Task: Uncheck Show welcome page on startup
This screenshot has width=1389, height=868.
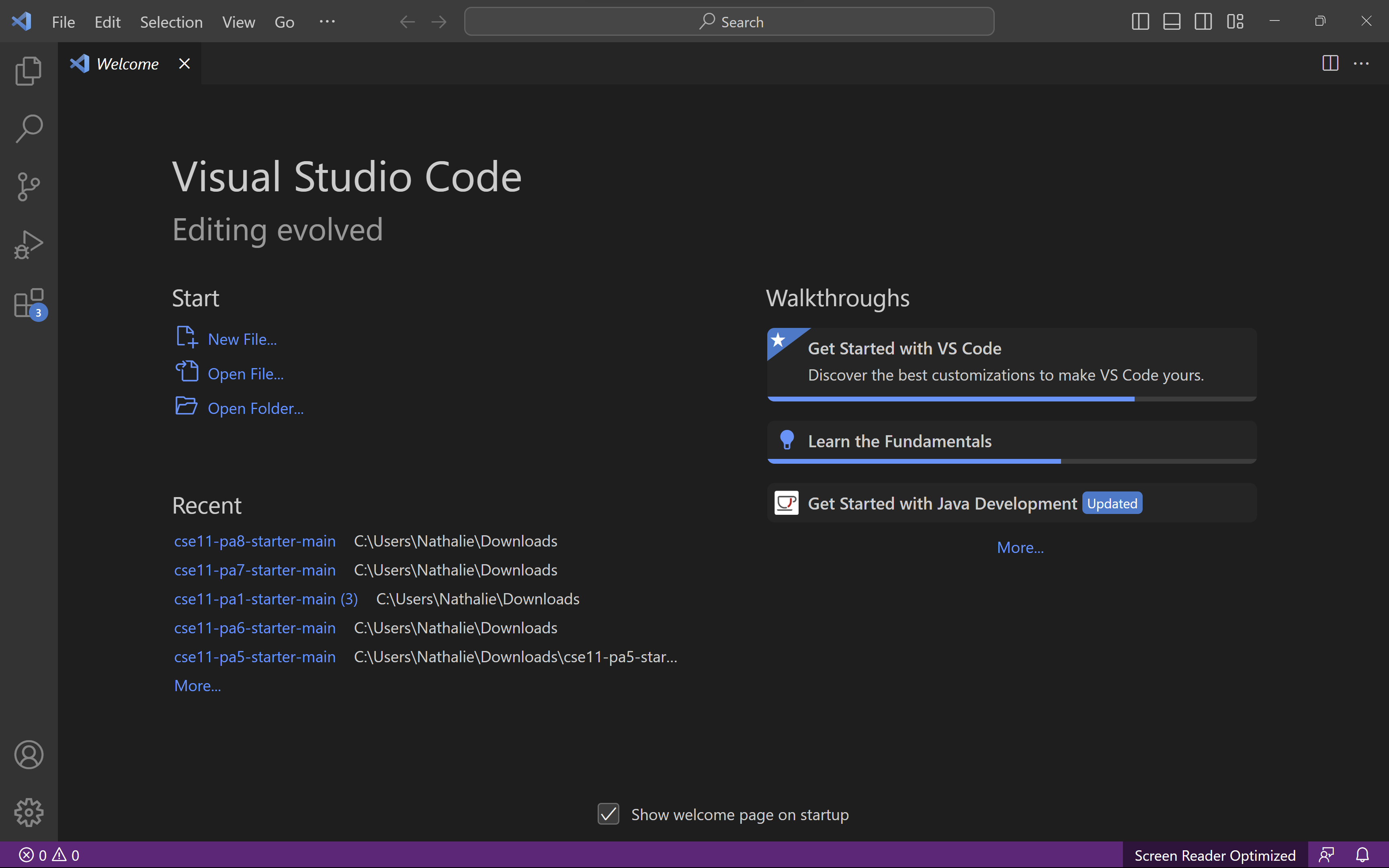Action: 608,814
